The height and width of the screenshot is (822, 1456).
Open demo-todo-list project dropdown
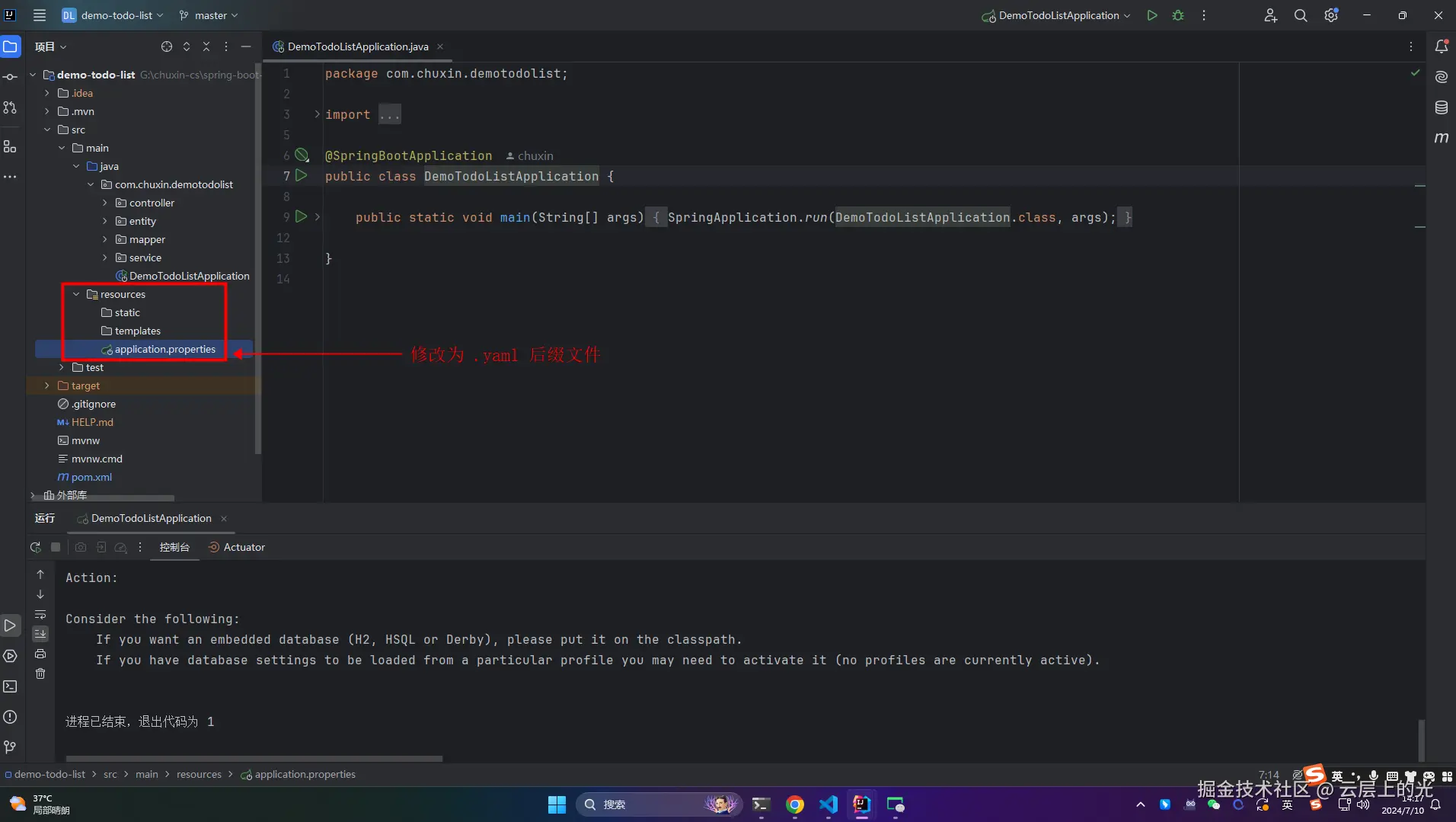(113, 15)
